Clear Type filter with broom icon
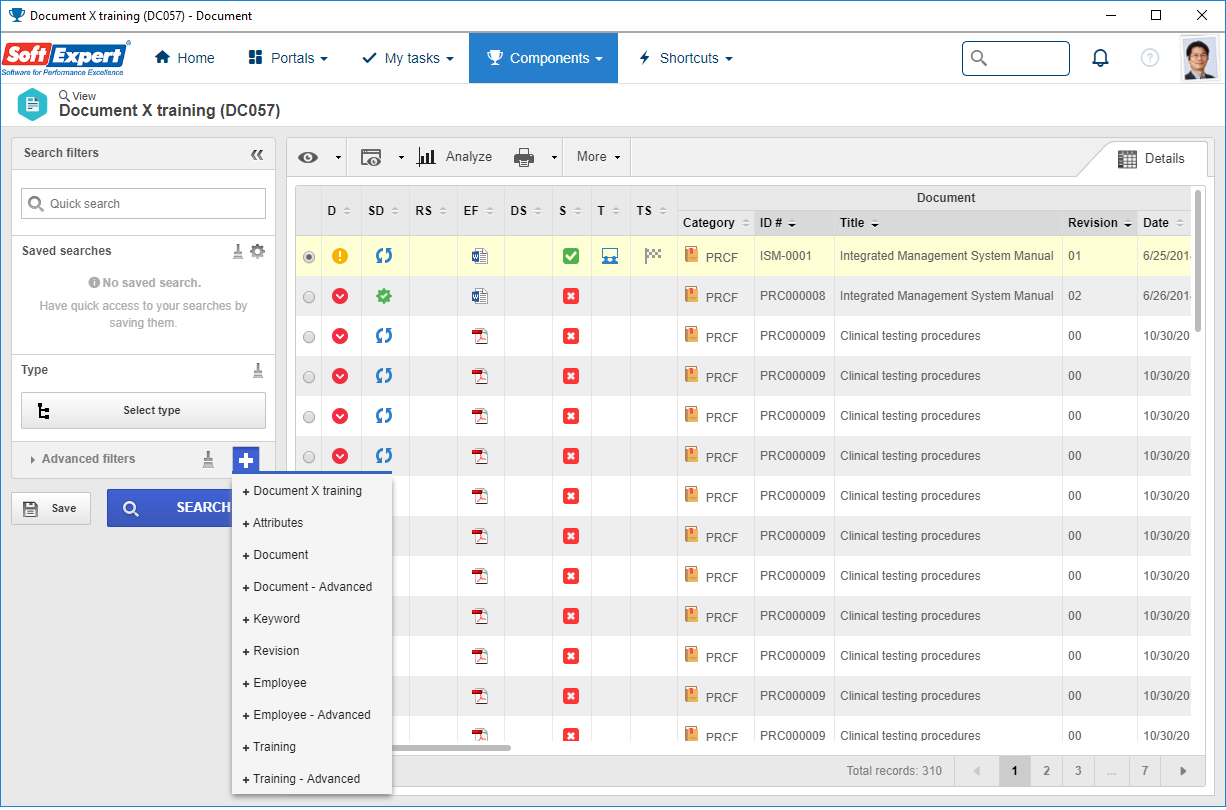Viewport: 1226px width, 810px height. coord(258,370)
